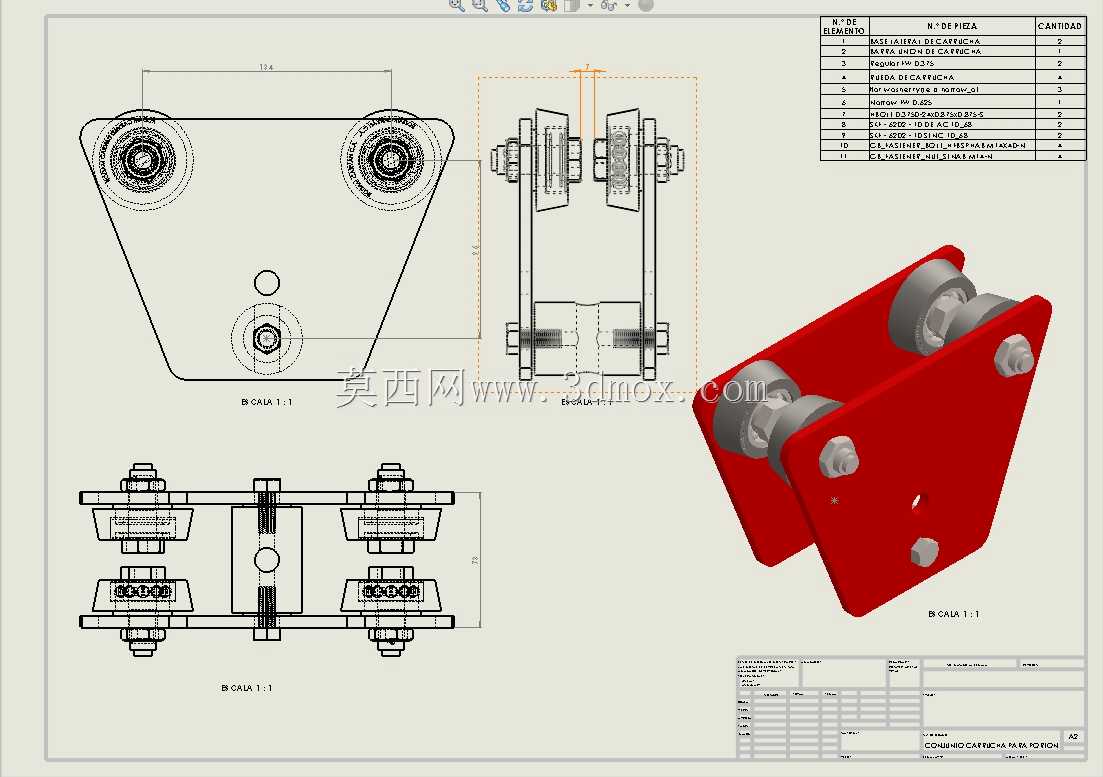
Task: Select the orange 7 dimension on the side view
Action: [x=587, y=67]
